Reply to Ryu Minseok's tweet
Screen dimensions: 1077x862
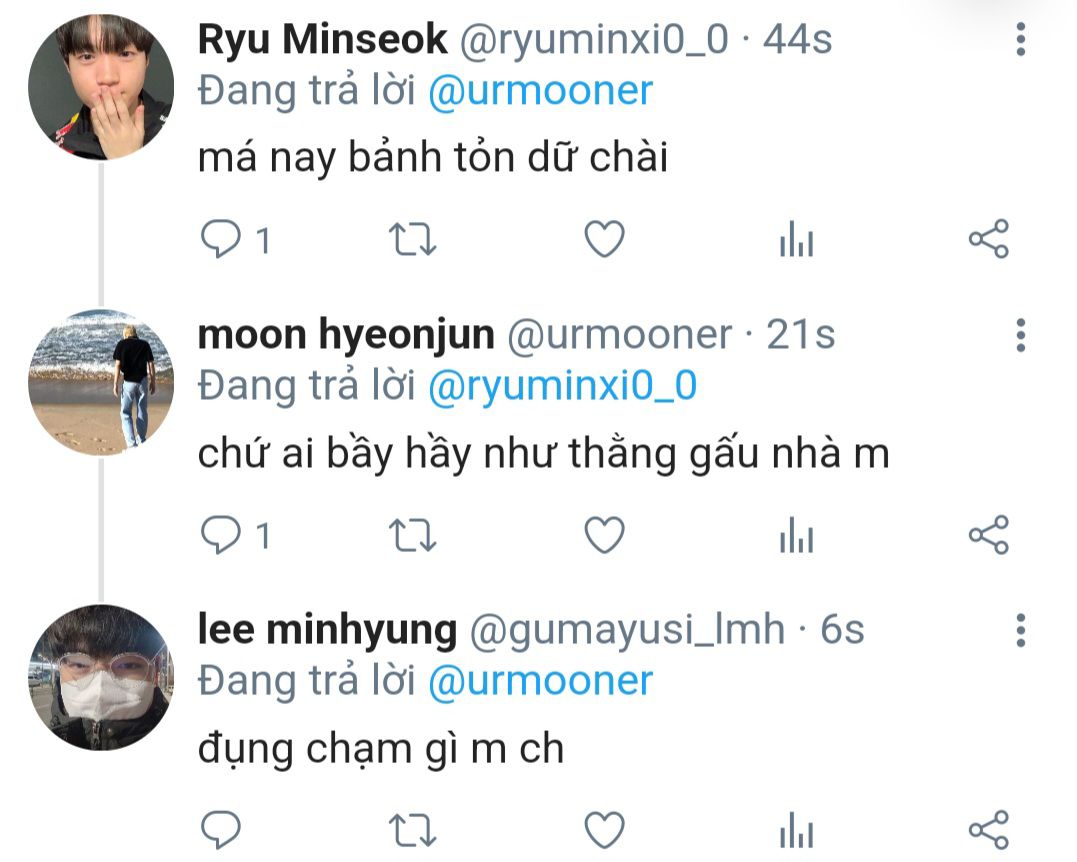220,239
